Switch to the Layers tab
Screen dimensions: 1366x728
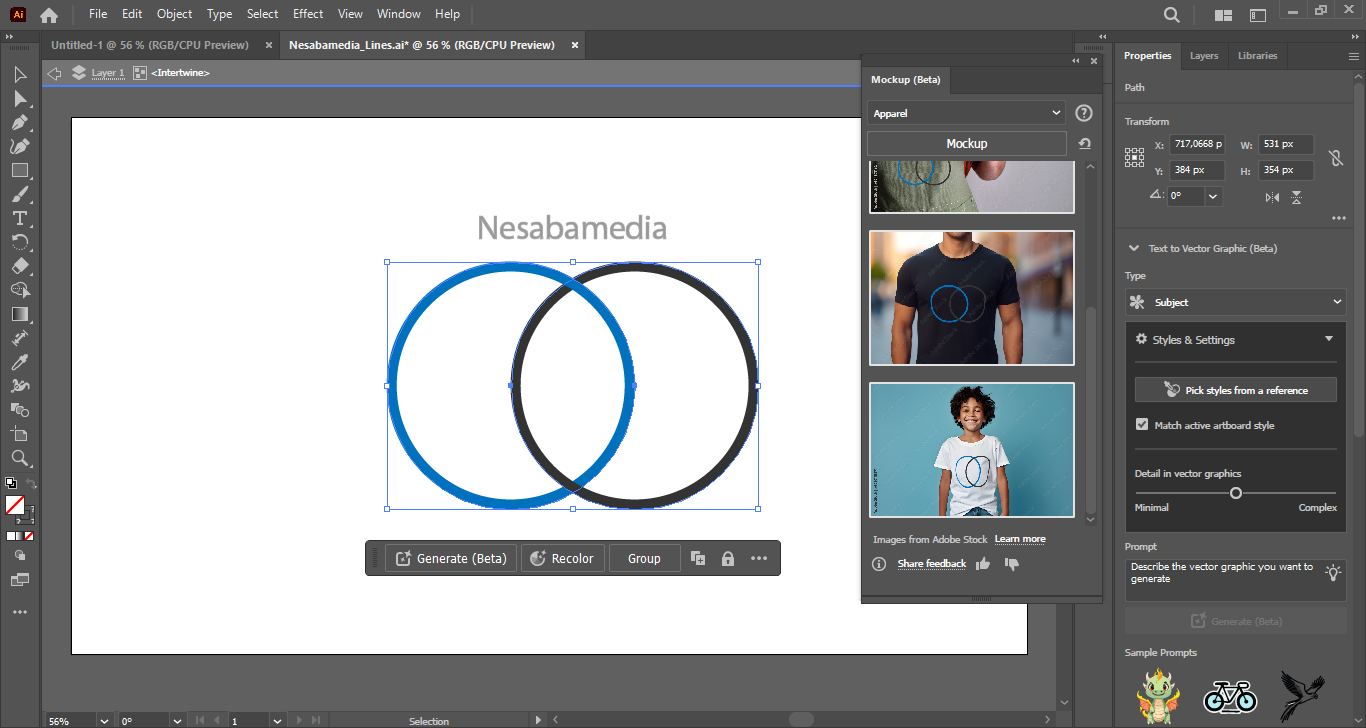(x=1203, y=56)
